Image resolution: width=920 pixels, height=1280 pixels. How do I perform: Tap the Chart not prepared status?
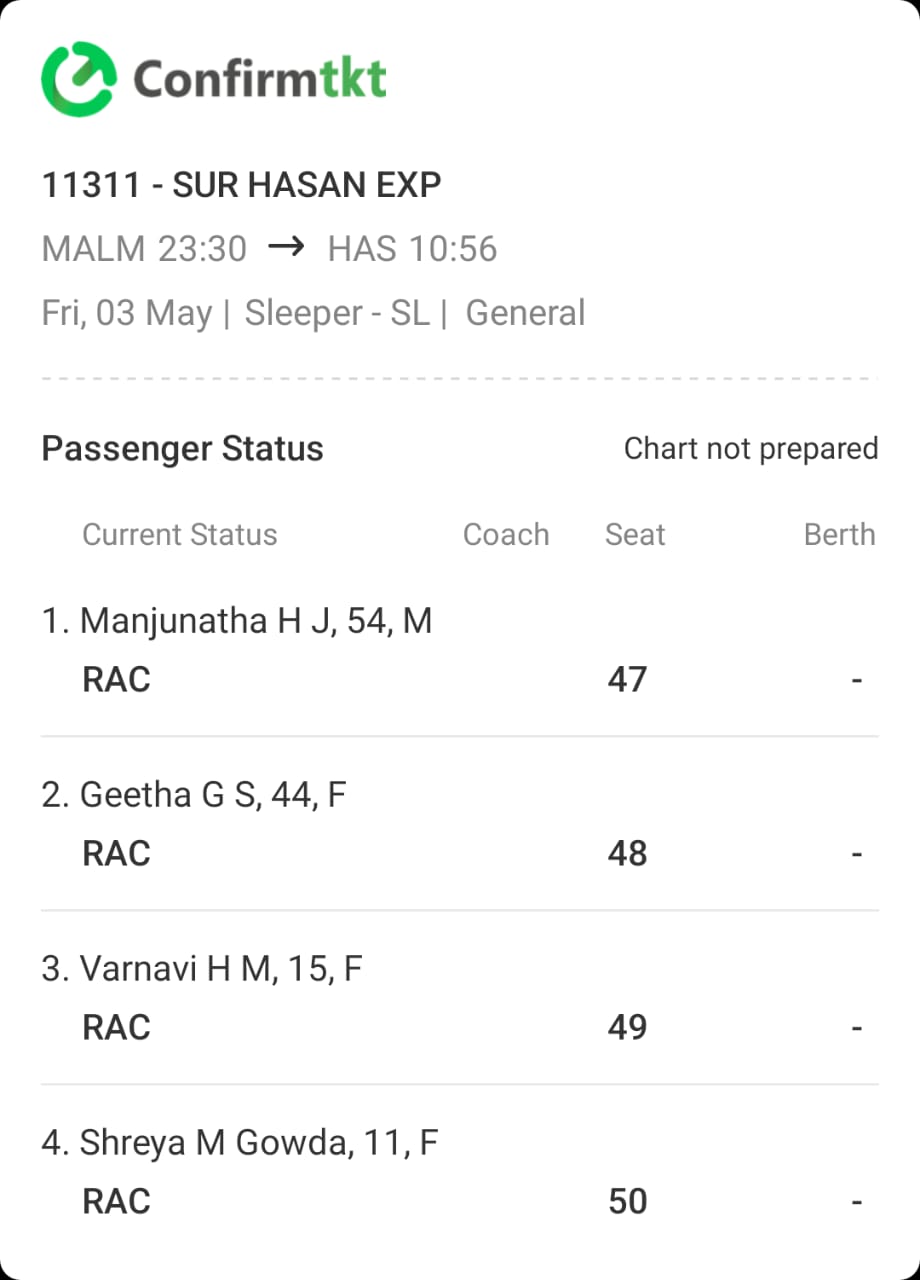coord(751,449)
